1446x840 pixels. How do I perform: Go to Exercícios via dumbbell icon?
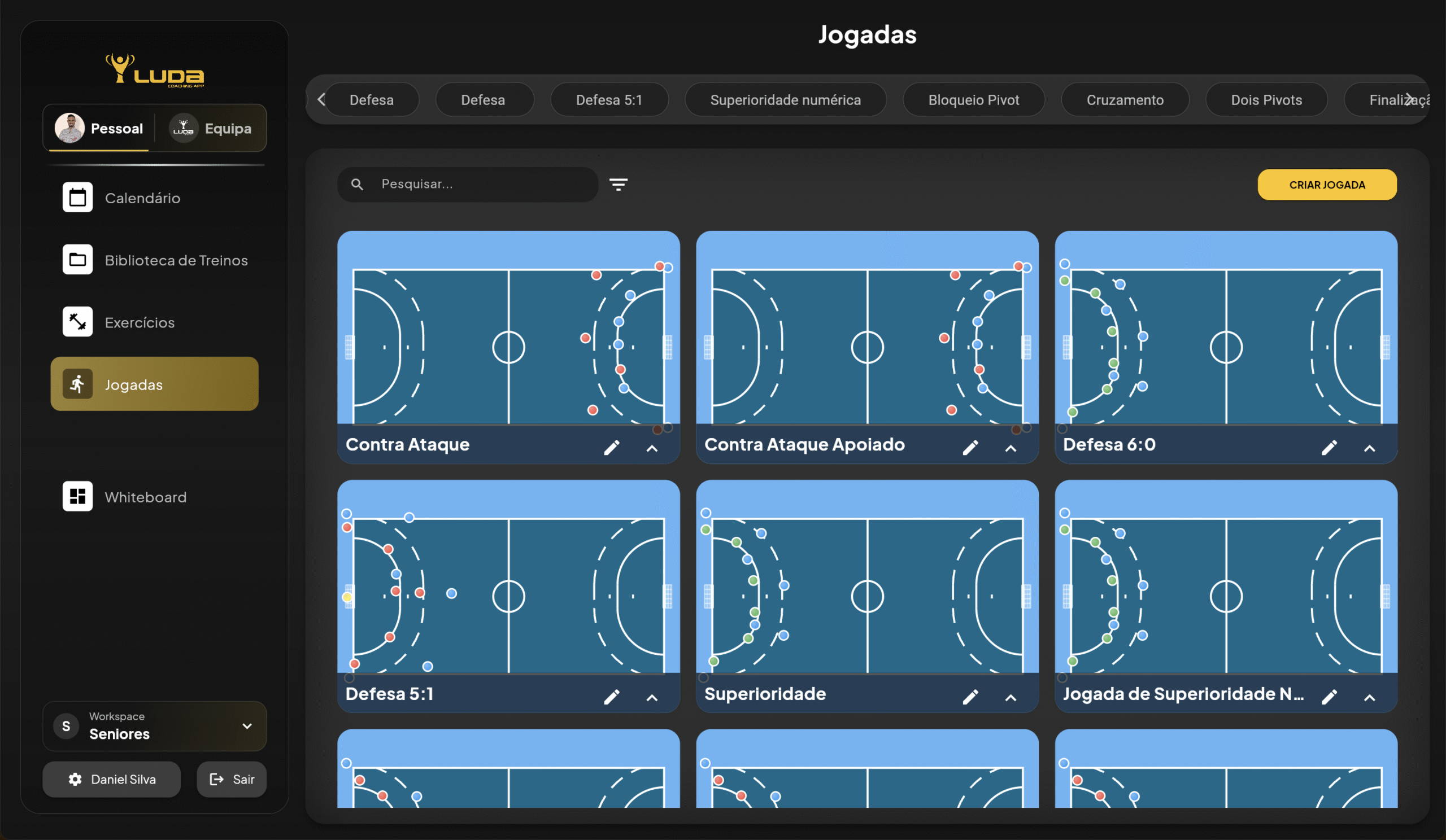click(x=77, y=322)
